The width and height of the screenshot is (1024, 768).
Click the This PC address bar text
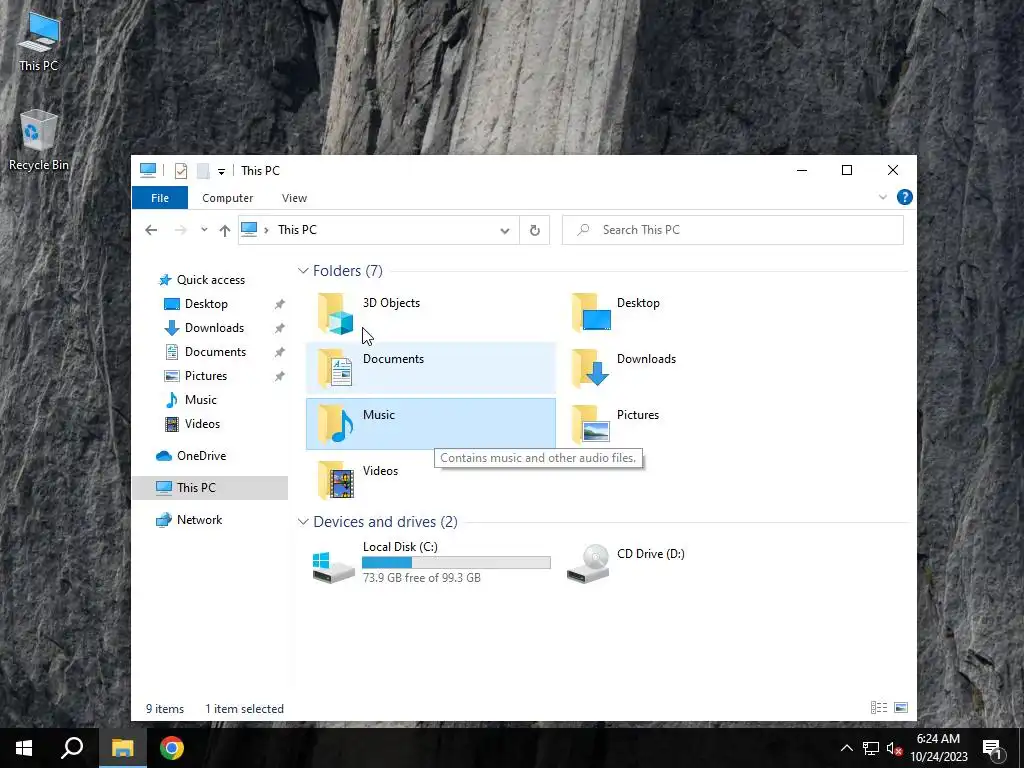point(297,230)
